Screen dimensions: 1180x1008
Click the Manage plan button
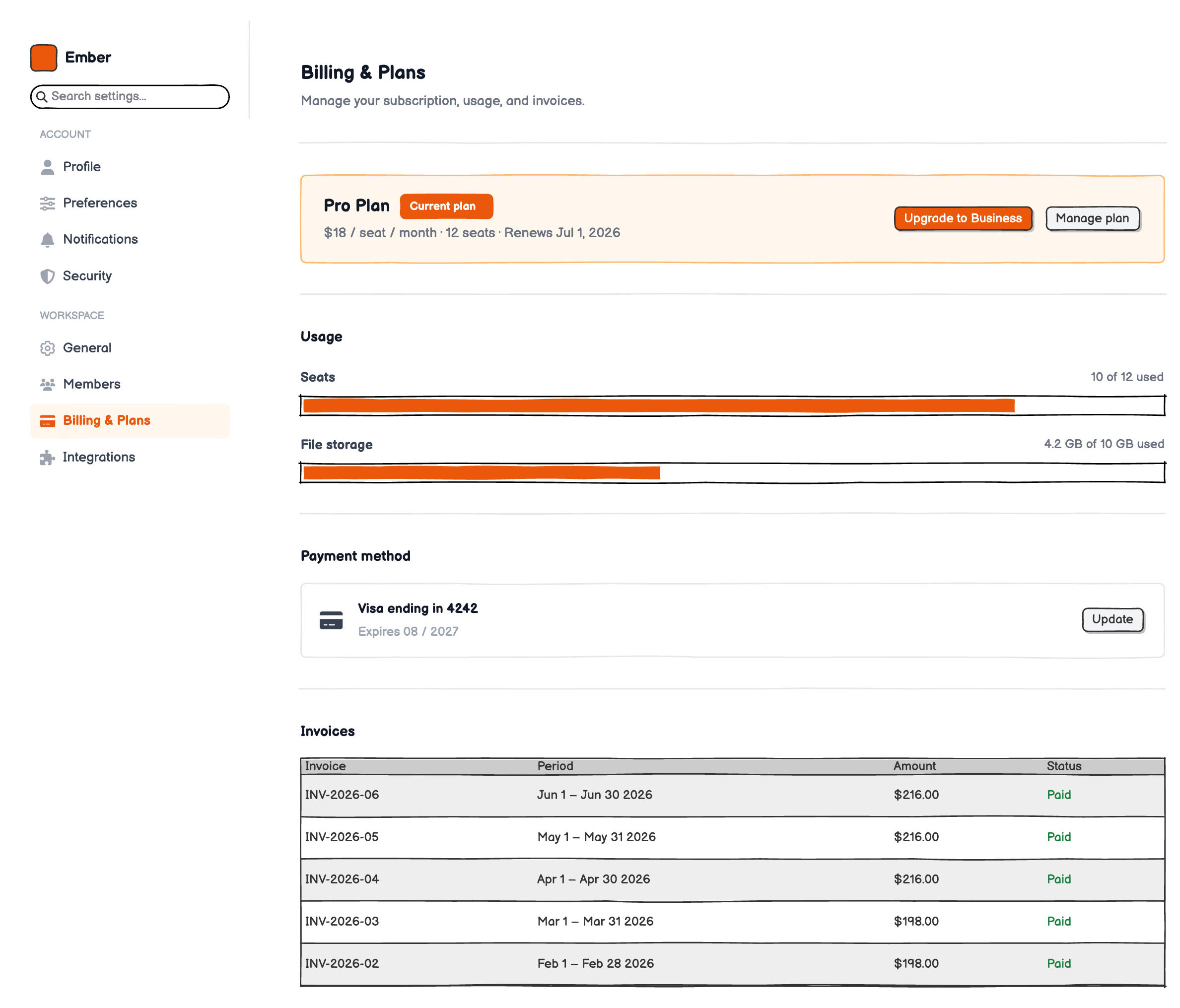[1092, 219]
